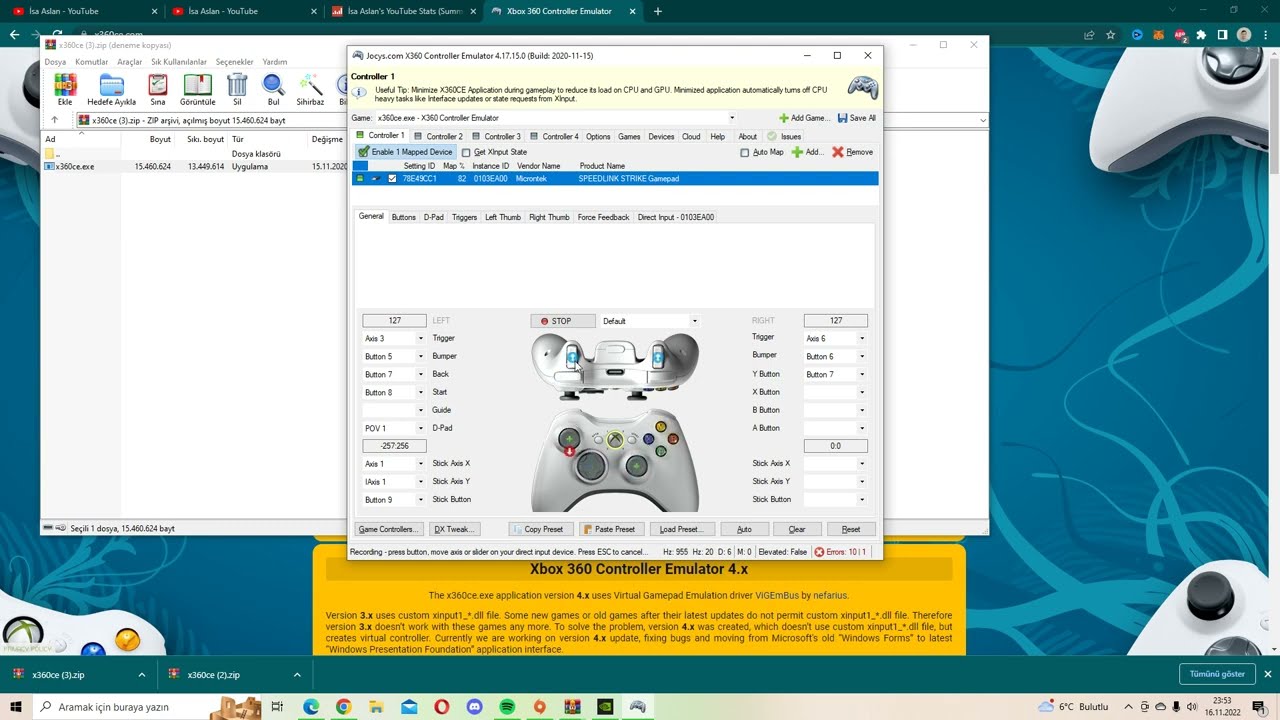The height and width of the screenshot is (720, 1280).
Task: Open the left Bumper Button 5 dropdown
Action: (420, 357)
